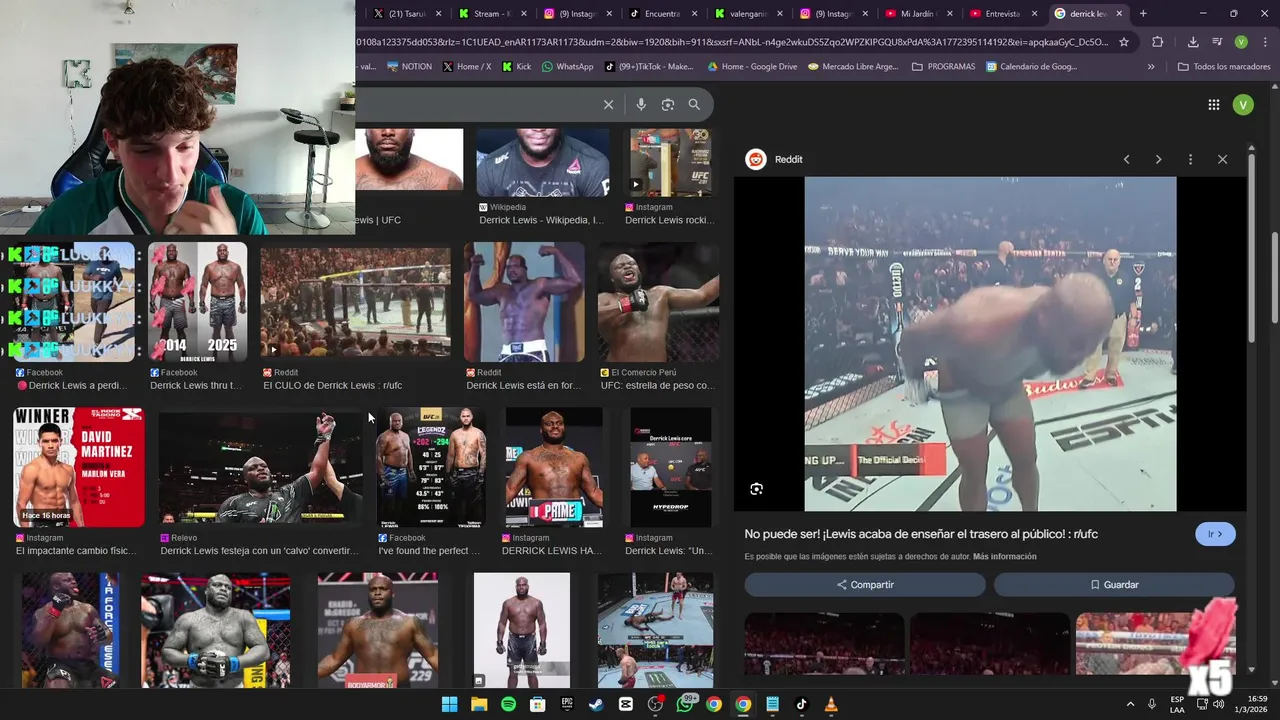The height and width of the screenshot is (720, 1280).
Task: Open File Explorer from taskbar
Action: point(479,704)
